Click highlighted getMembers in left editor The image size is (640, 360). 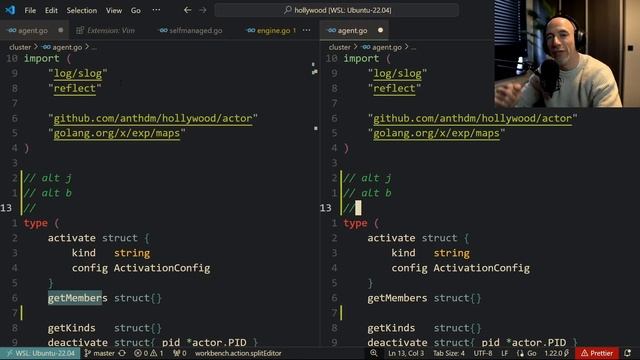pos(78,298)
